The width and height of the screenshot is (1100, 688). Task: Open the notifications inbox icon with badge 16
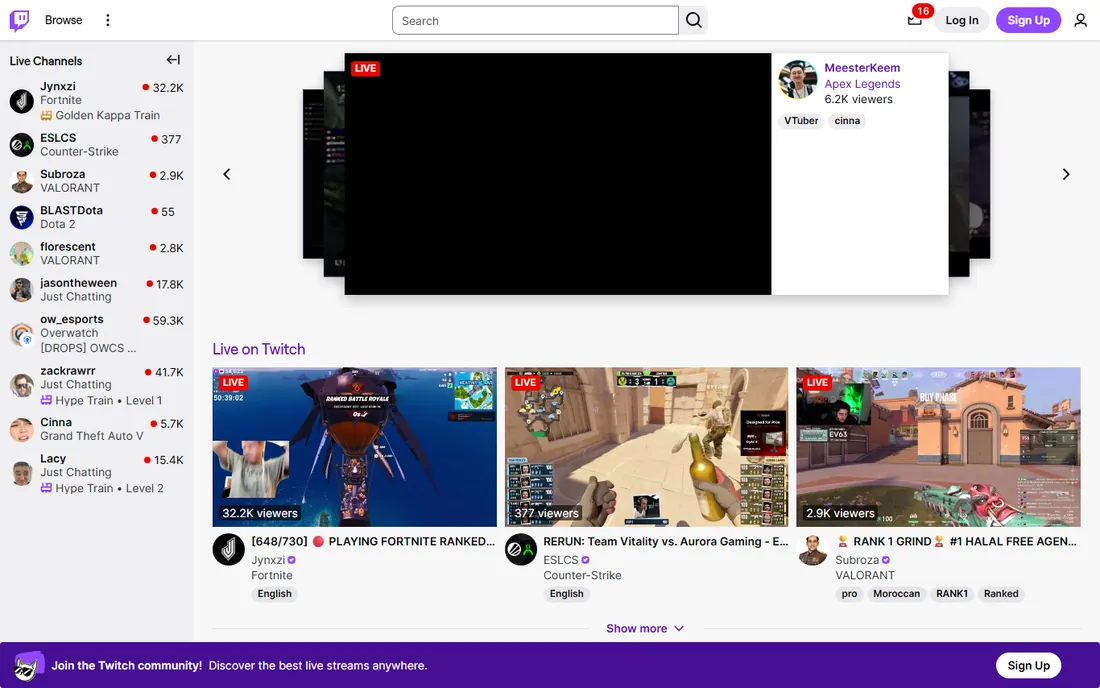[x=914, y=20]
